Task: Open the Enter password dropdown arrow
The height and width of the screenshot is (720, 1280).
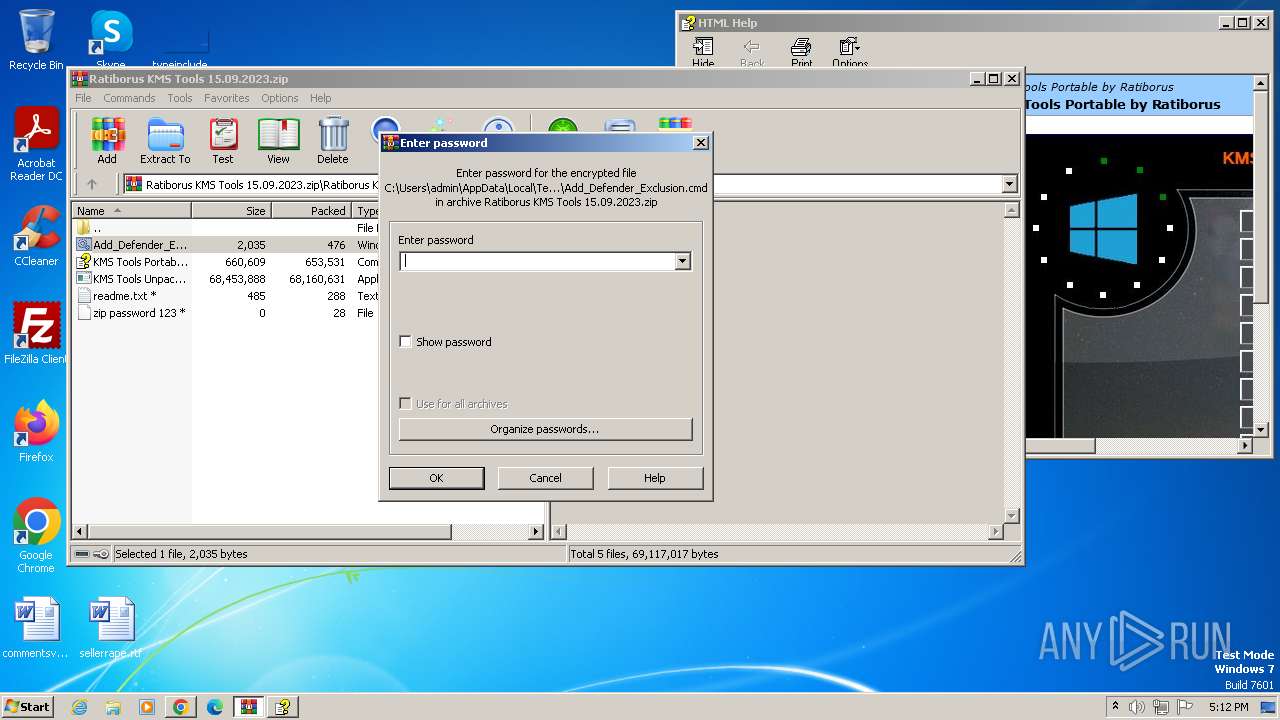Action: point(682,262)
